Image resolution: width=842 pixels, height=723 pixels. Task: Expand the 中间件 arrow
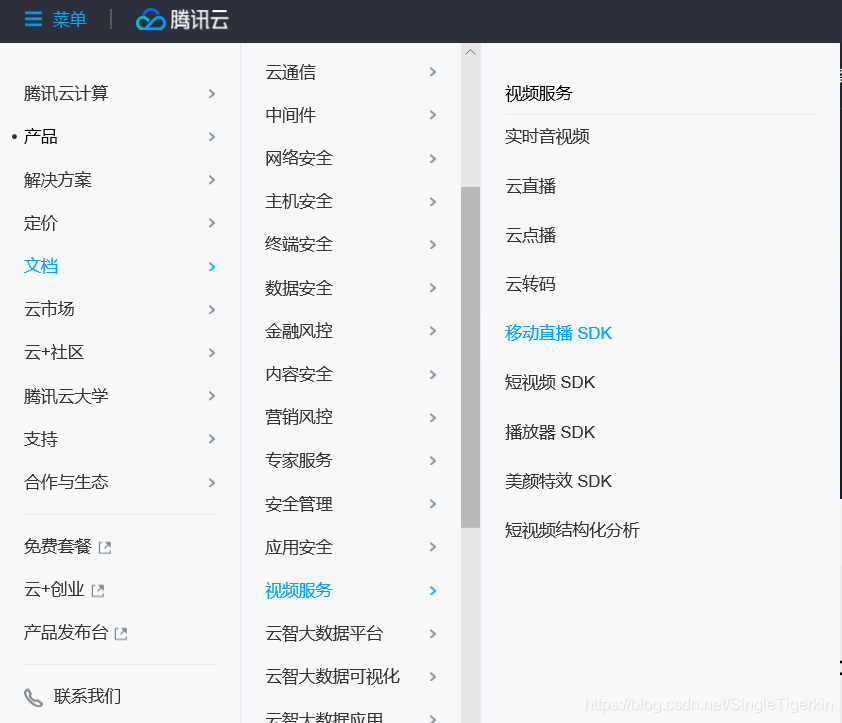[433, 115]
